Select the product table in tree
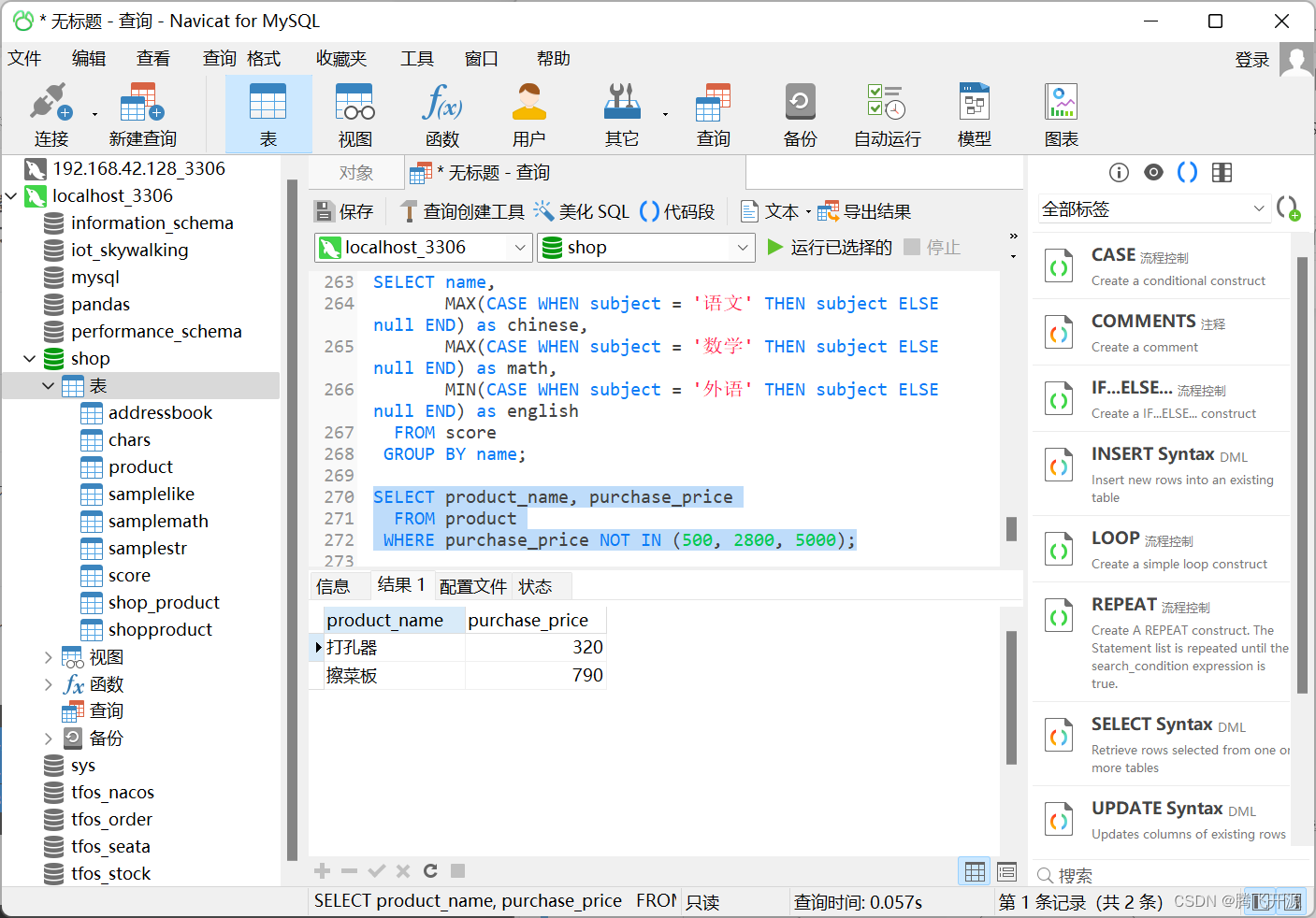The image size is (1316, 918). pyautogui.click(x=140, y=467)
